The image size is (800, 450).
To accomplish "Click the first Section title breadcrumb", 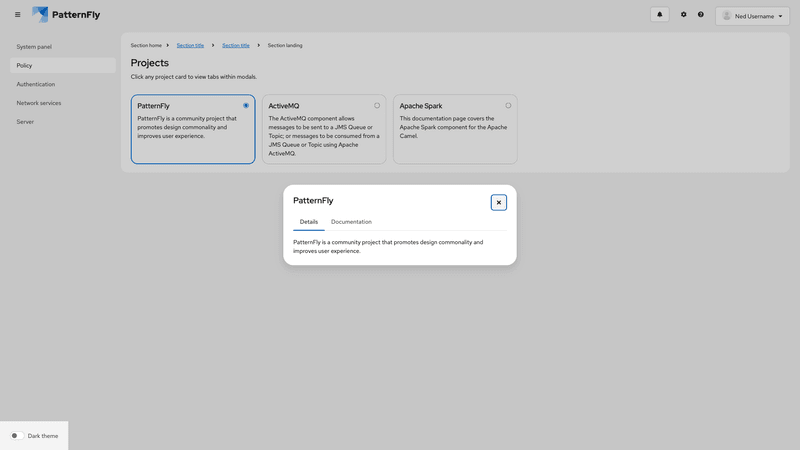I will tap(190, 45).
